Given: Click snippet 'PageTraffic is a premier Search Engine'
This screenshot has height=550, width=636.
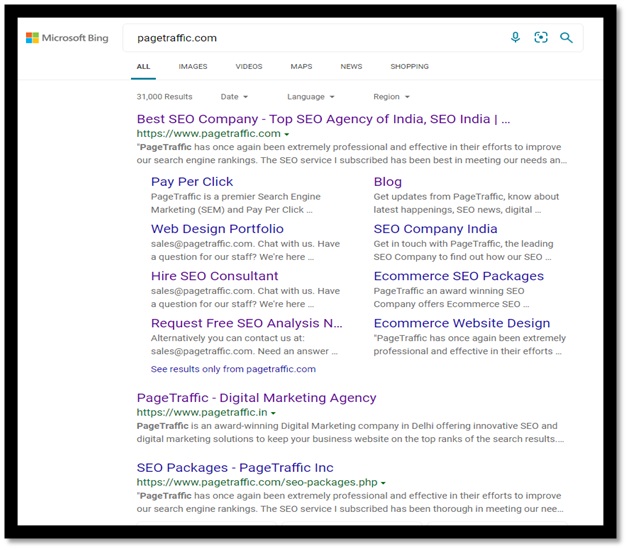Looking at the screenshot, I should click(x=236, y=197).
